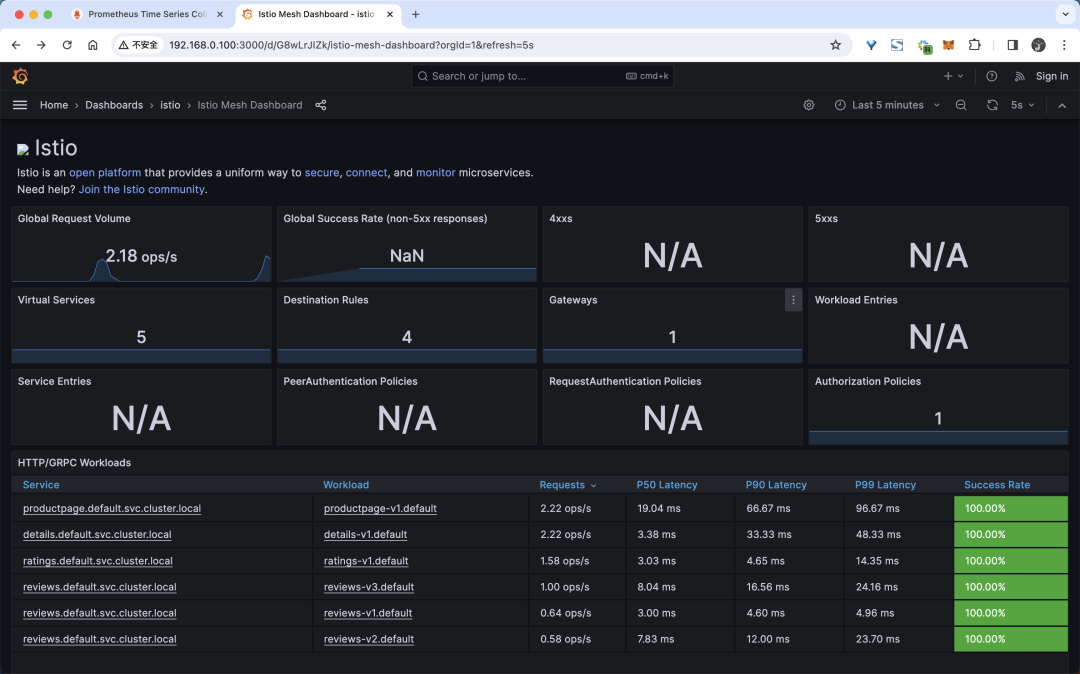The height and width of the screenshot is (674, 1080).
Task: Open the RSS news feed icon
Action: (x=1020, y=76)
